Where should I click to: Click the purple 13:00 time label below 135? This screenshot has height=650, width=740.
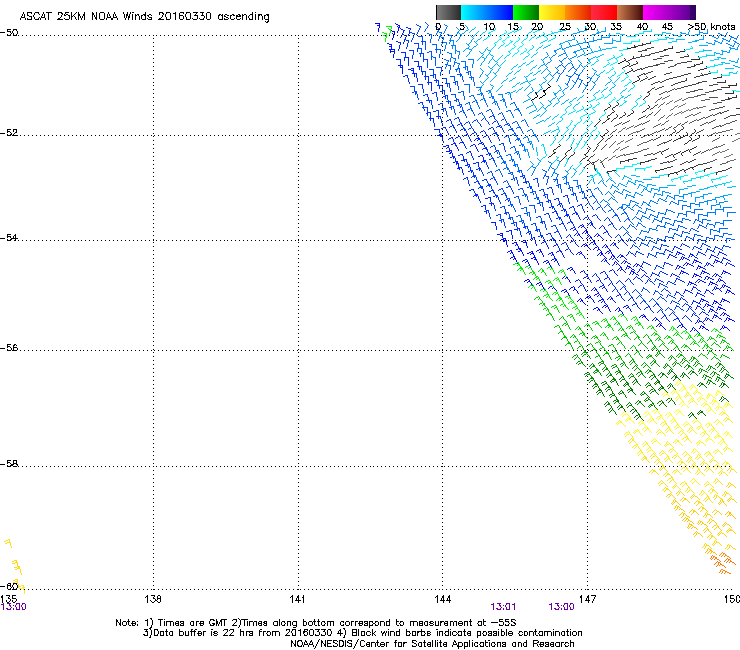click(x=13, y=607)
